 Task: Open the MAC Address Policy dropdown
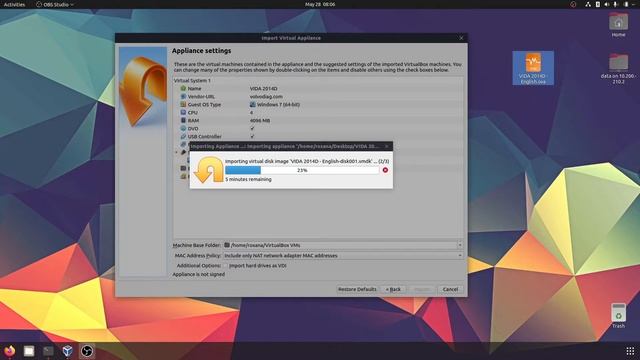[460, 256]
